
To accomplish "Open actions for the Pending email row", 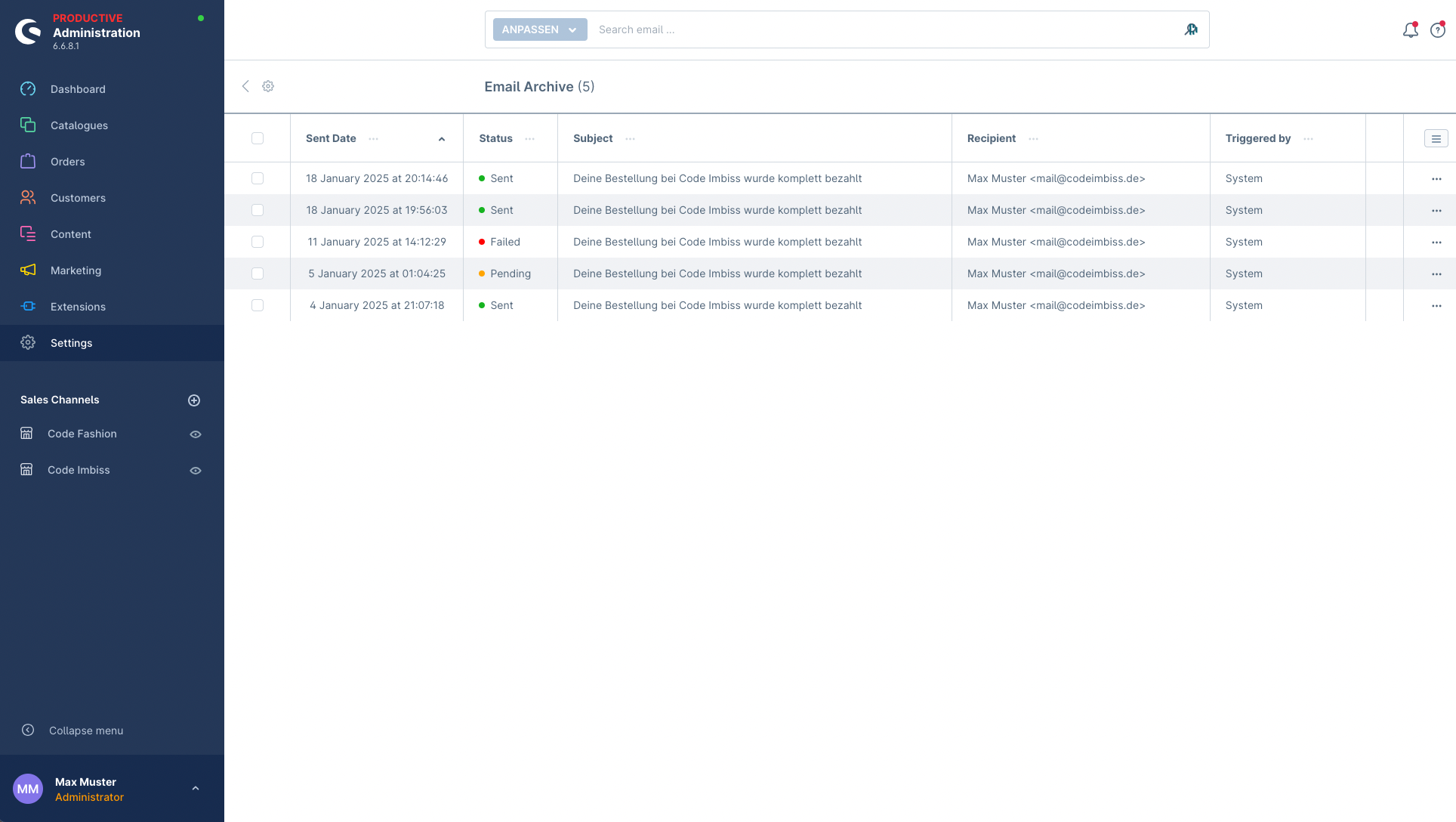I will tap(1436, 274).
